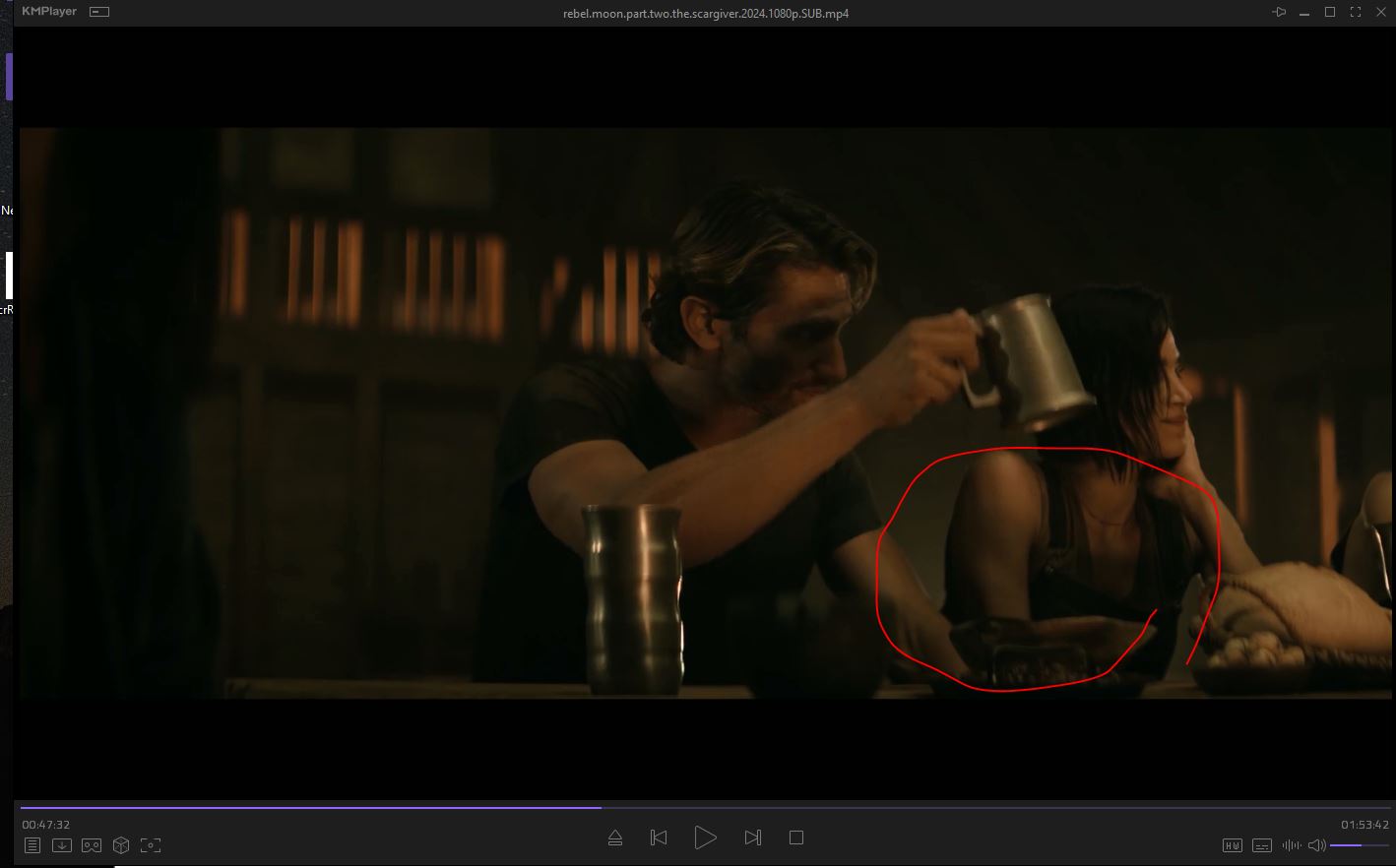Viewport: 1396px width, 868px height.
Task: Play the paused video
Action: point(705,837)
